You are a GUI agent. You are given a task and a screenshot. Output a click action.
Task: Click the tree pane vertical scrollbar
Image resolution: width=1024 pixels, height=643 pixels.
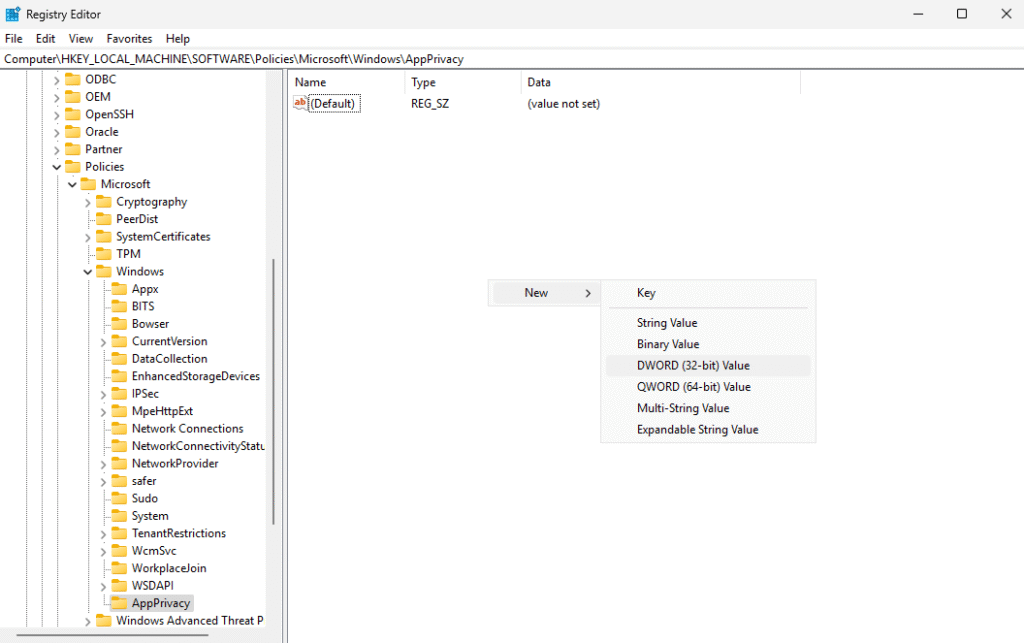click(274, 390)
